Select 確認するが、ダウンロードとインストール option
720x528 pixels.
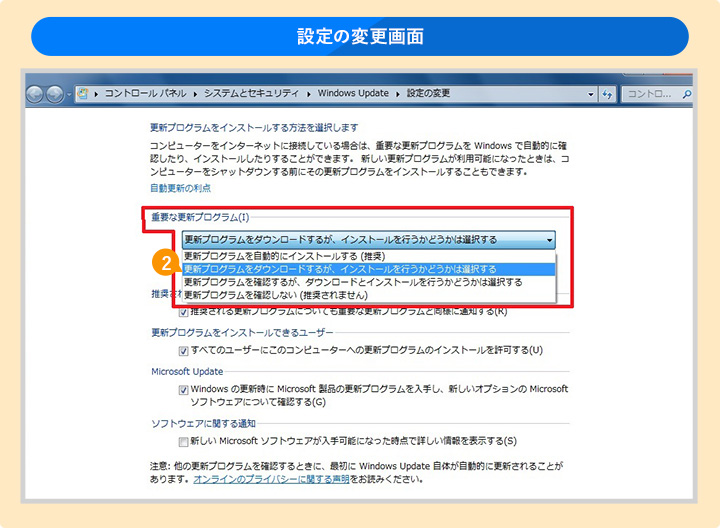click(x=352, y=283)
